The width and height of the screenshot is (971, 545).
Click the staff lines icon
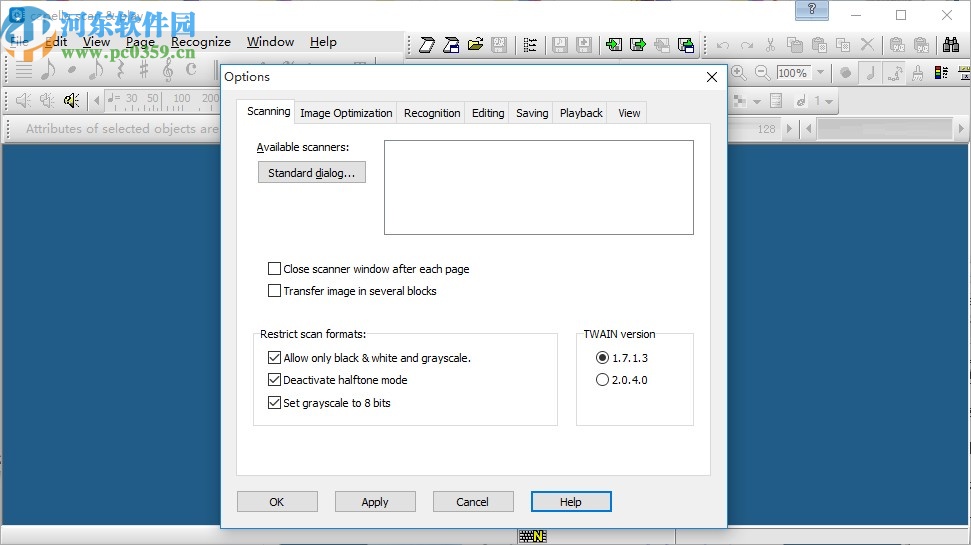(24, 70)
